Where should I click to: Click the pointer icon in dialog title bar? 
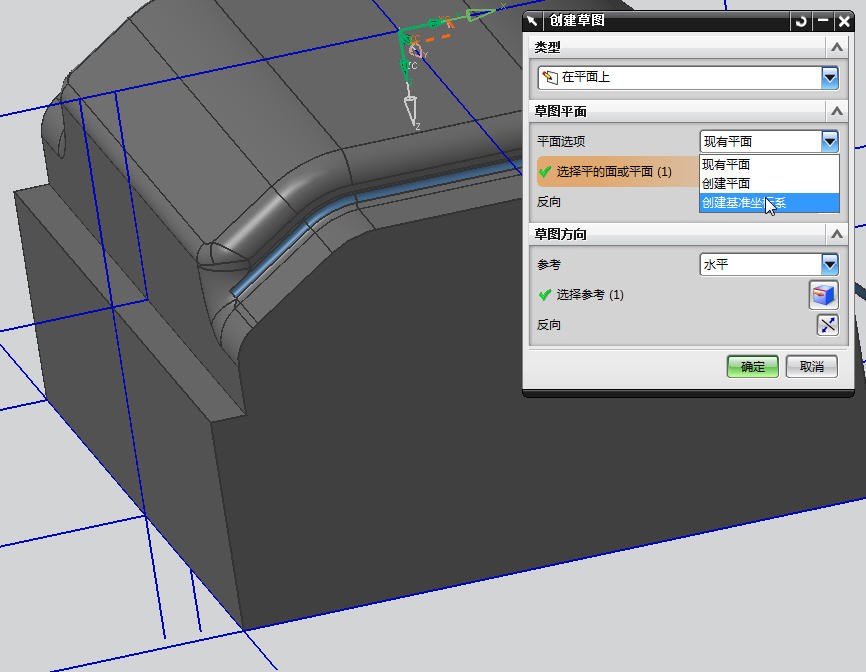pyautogui.click(x=532, y=21)
